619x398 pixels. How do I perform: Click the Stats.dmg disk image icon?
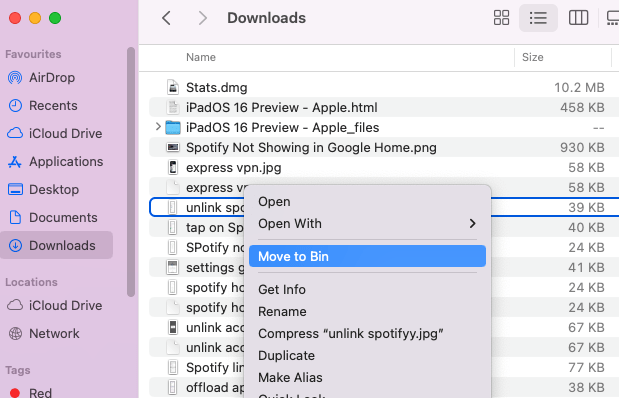[173, 87]
